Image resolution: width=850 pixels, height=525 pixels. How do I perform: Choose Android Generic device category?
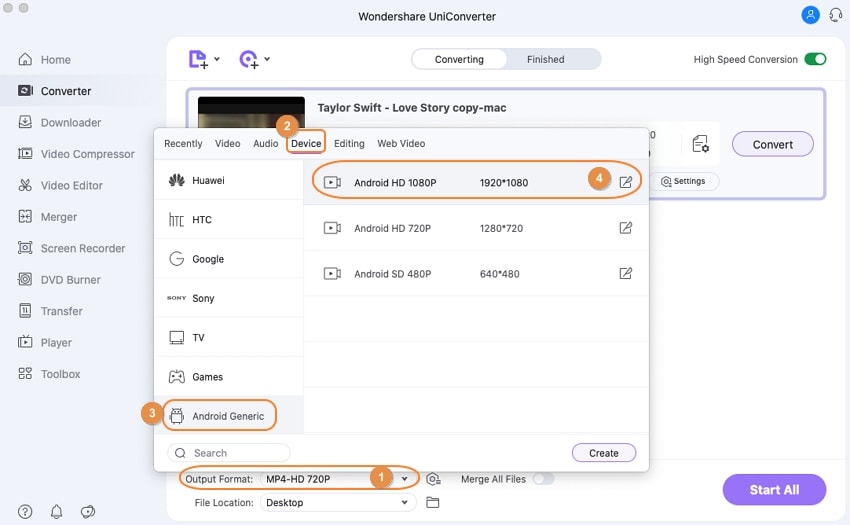pos(228,416)
